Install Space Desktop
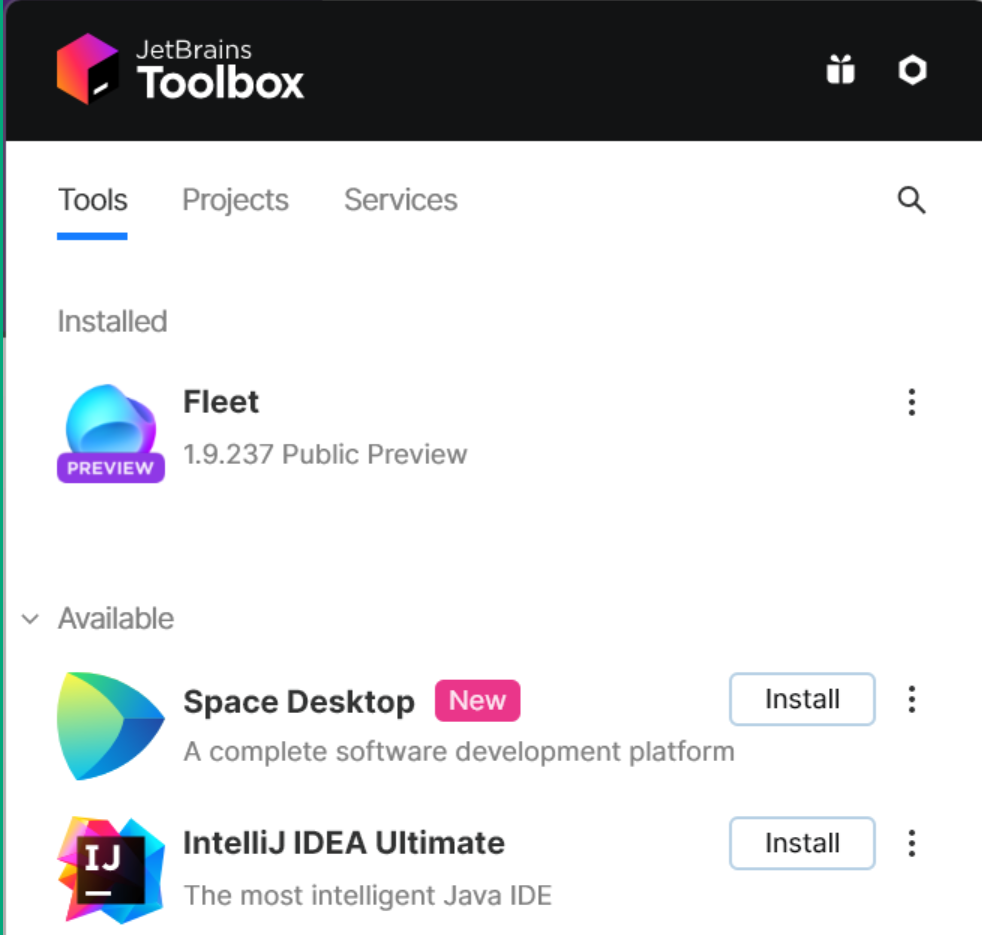The image size is (982, 935). [x=802, y=699]
